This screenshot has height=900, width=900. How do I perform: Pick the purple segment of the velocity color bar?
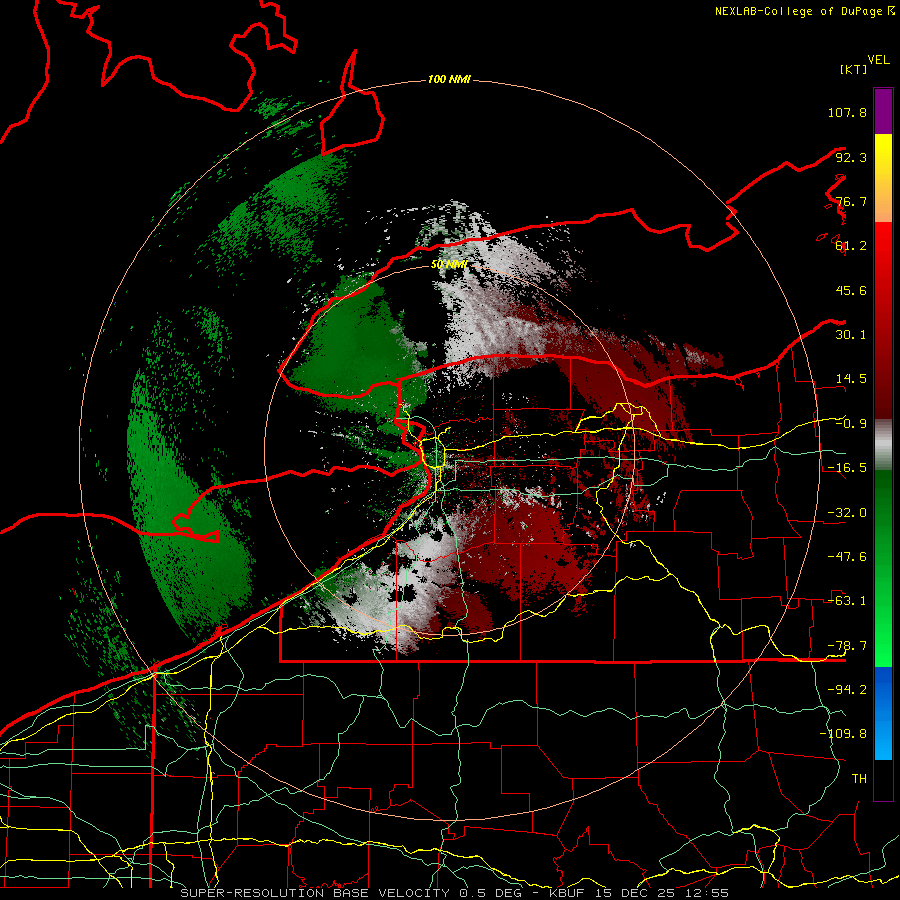(x=883, y=111)
